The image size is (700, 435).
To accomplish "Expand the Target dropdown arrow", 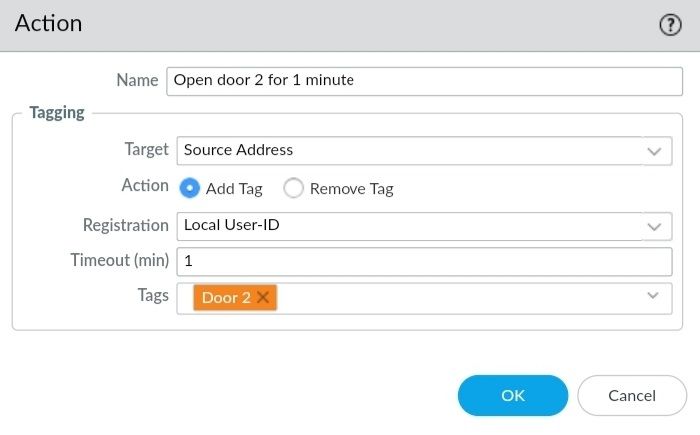I will (655, 151).
